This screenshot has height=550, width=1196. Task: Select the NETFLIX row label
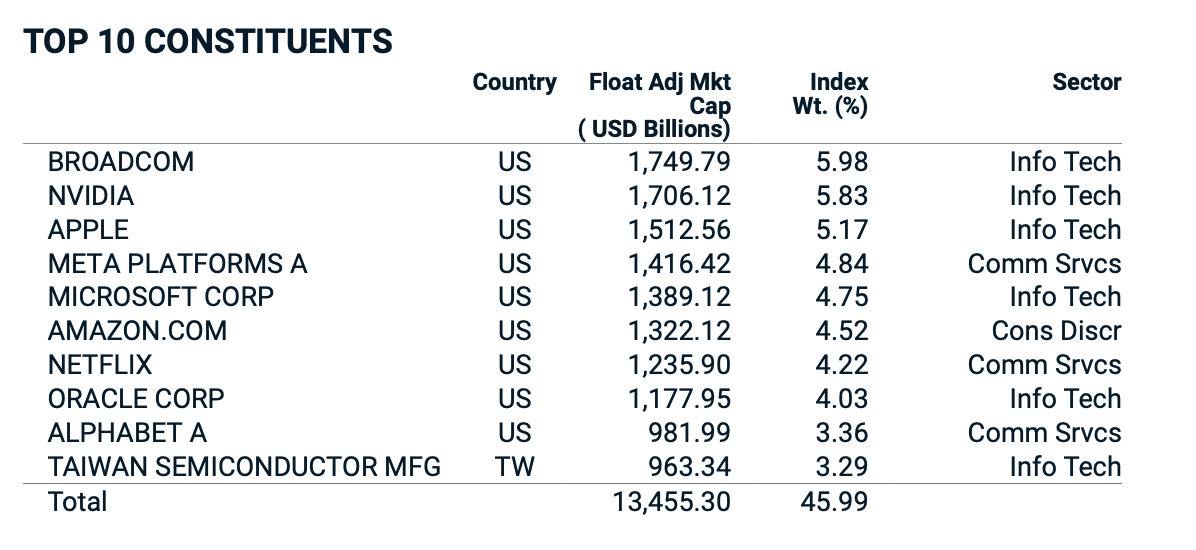tap(100, 365)
